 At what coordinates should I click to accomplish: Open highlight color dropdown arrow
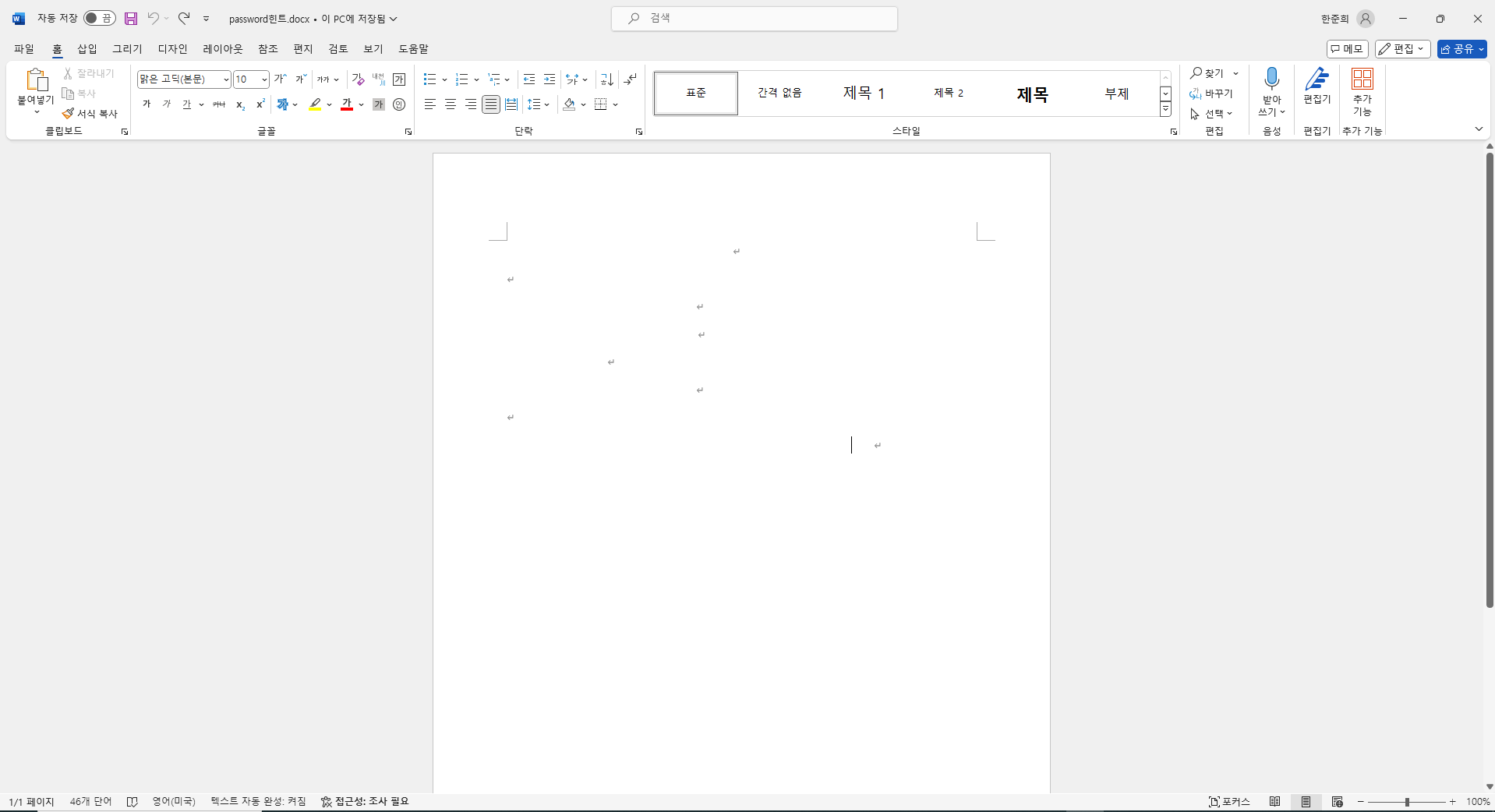click(x=329, y=104)
